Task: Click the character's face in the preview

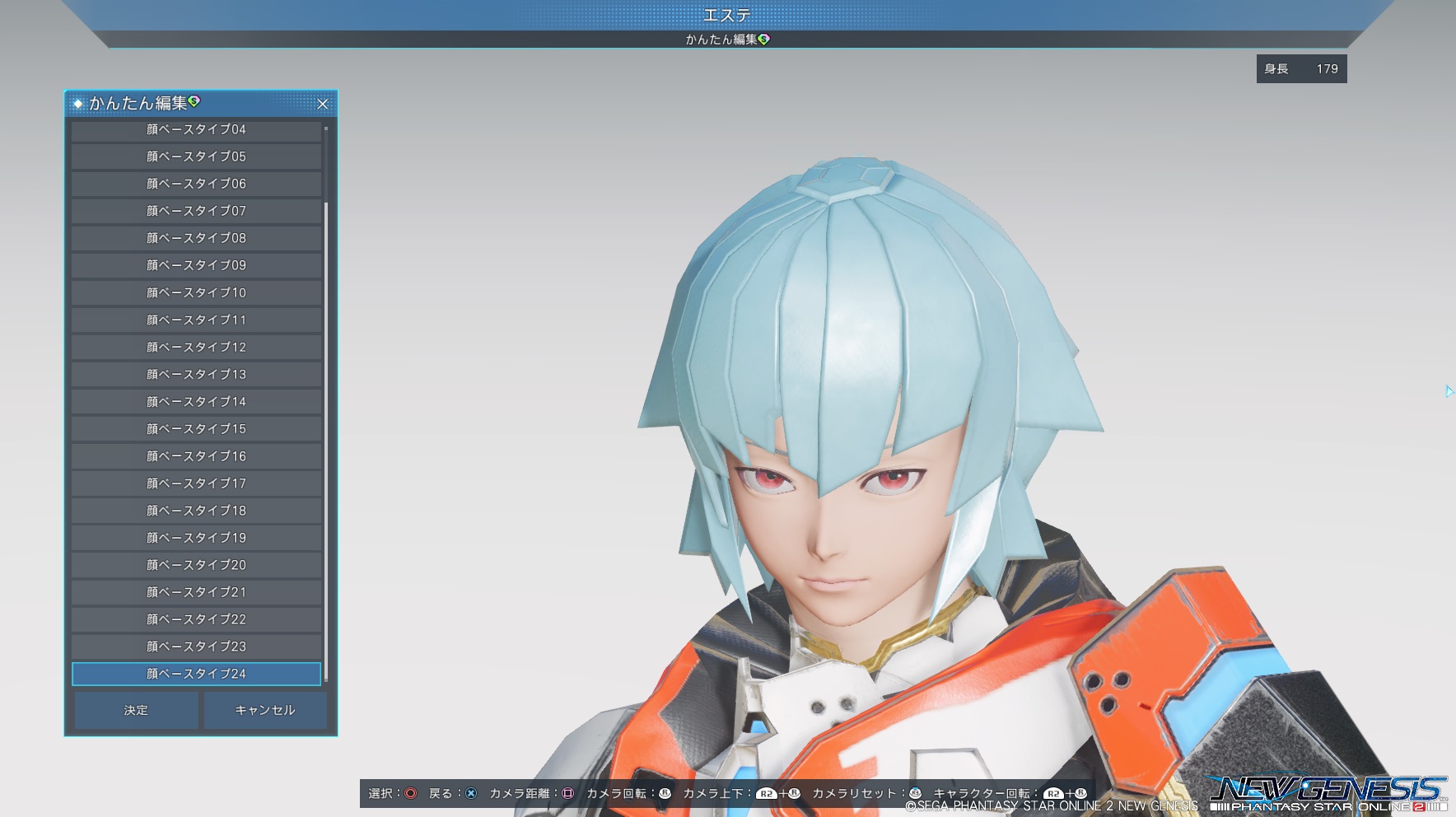Action: 832,527
